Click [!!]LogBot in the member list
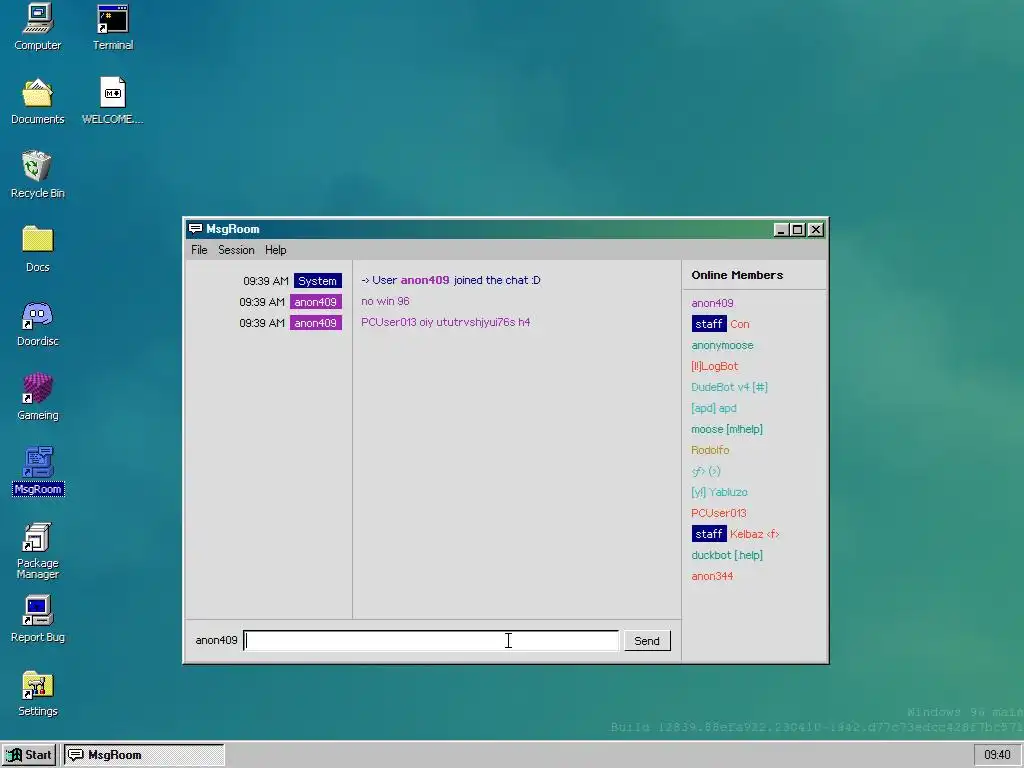 (x=714, y=366)
